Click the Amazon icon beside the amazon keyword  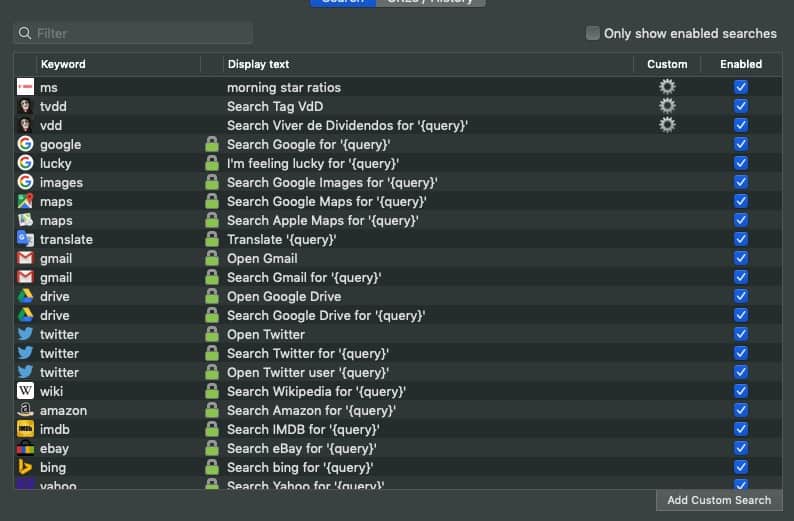[x=25, y=410]
